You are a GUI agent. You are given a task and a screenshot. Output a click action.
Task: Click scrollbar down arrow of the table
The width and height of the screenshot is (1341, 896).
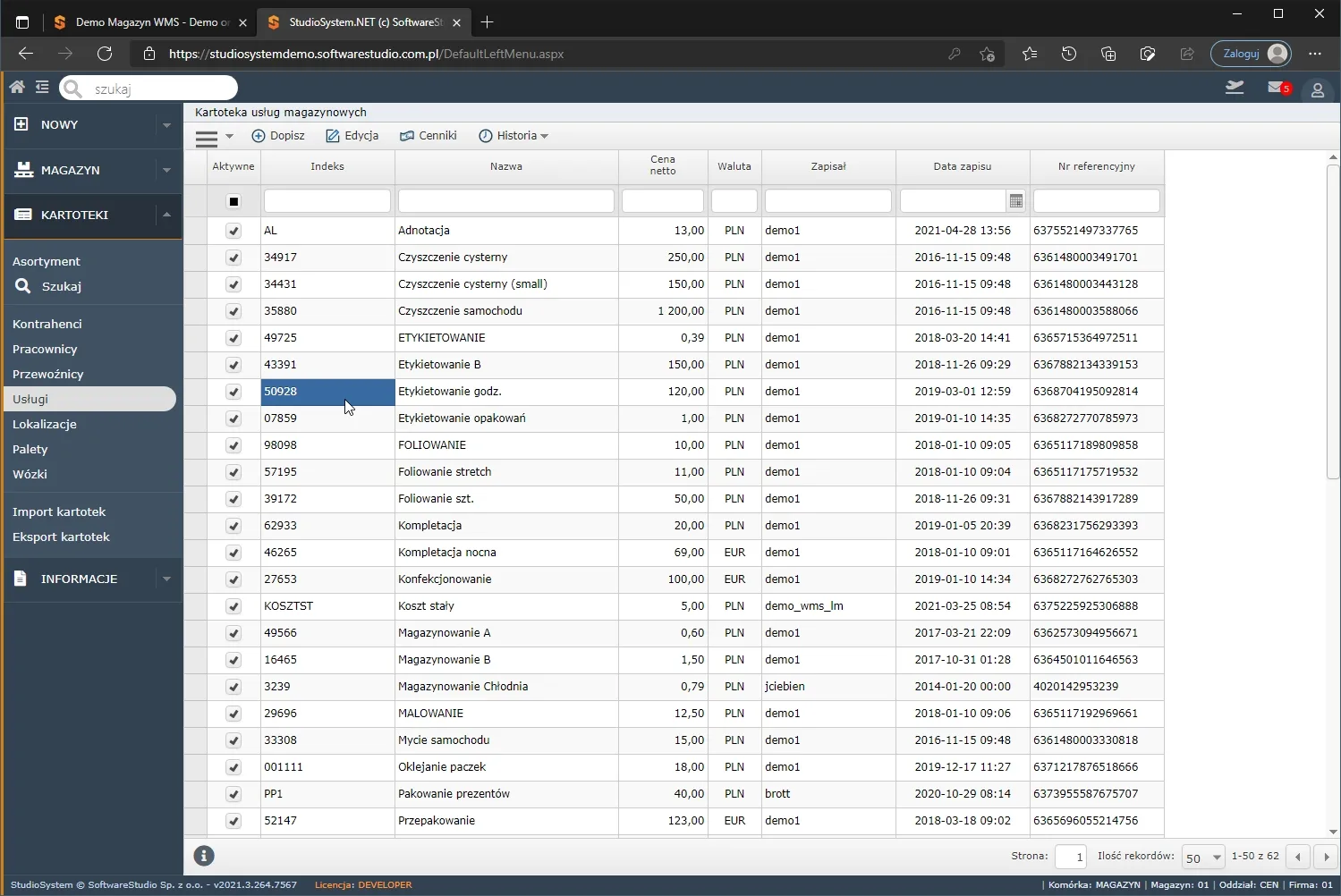pyautogui.click(x=1333, y=832)
